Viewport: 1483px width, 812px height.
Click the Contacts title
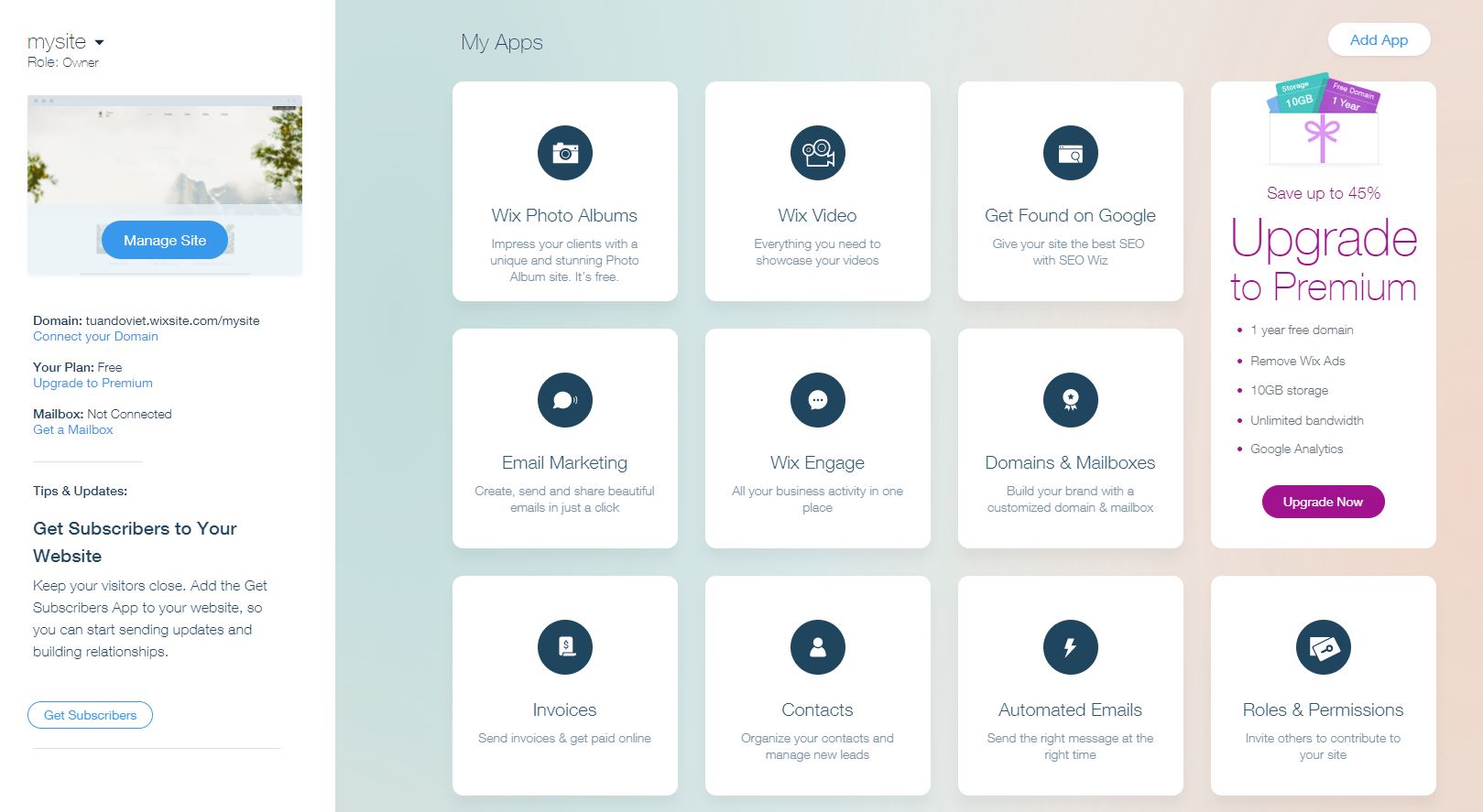point(817,709)
